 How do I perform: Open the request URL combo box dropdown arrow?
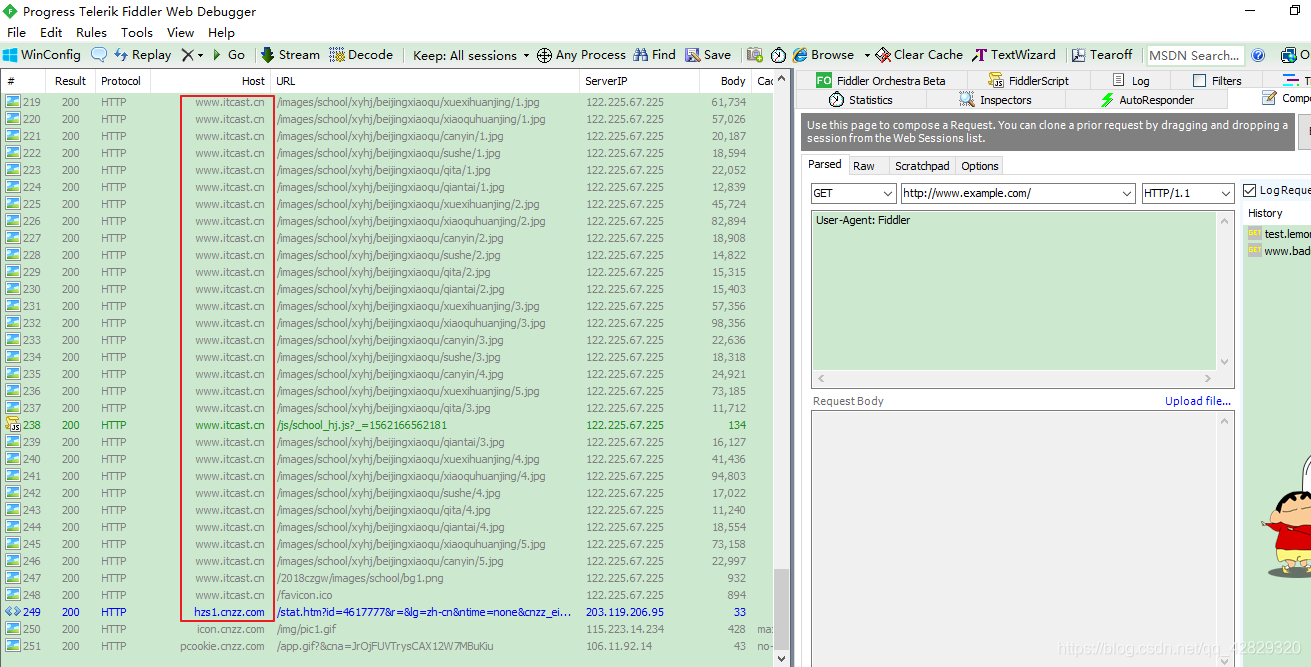pyautogui.click(x=1125, y=193)
